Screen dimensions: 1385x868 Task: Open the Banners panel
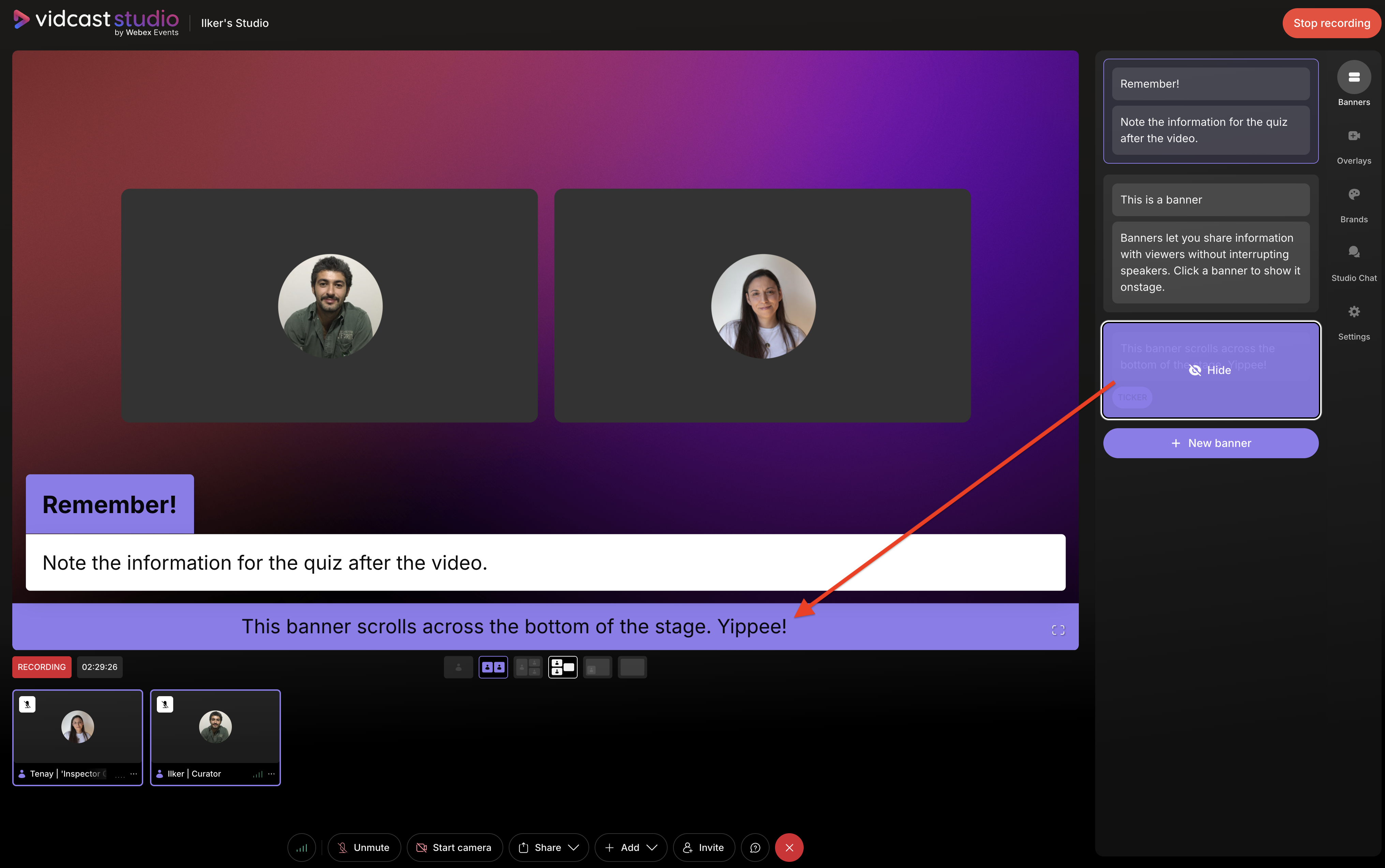(x=1353, y=84)
